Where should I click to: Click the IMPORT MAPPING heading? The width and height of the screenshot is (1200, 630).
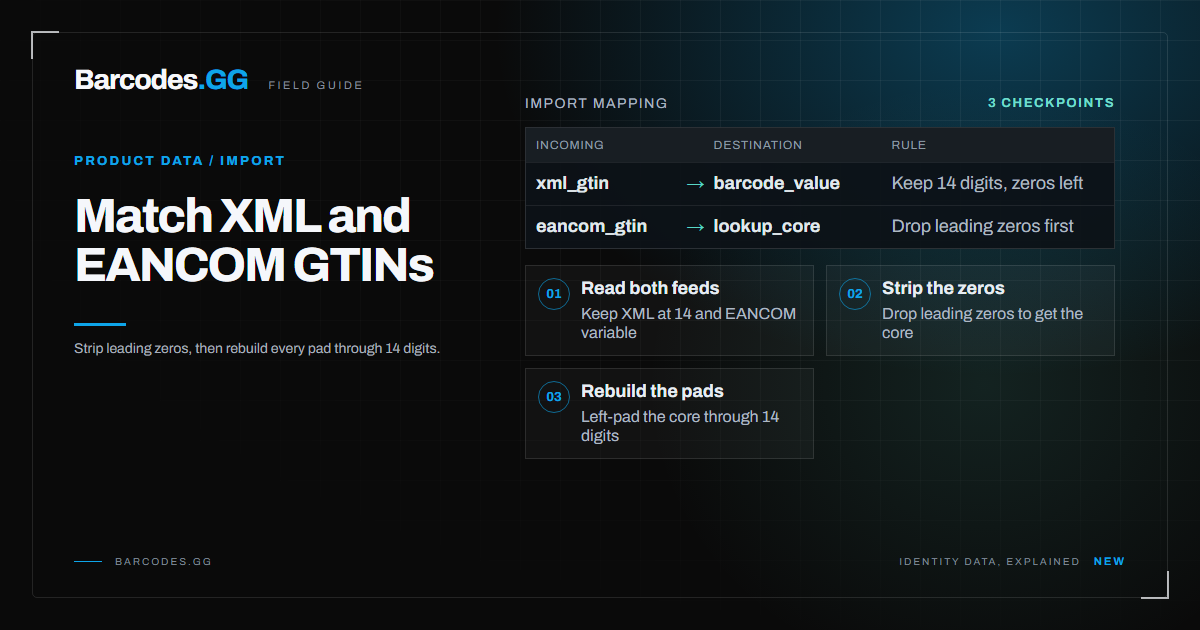[596, 103]
